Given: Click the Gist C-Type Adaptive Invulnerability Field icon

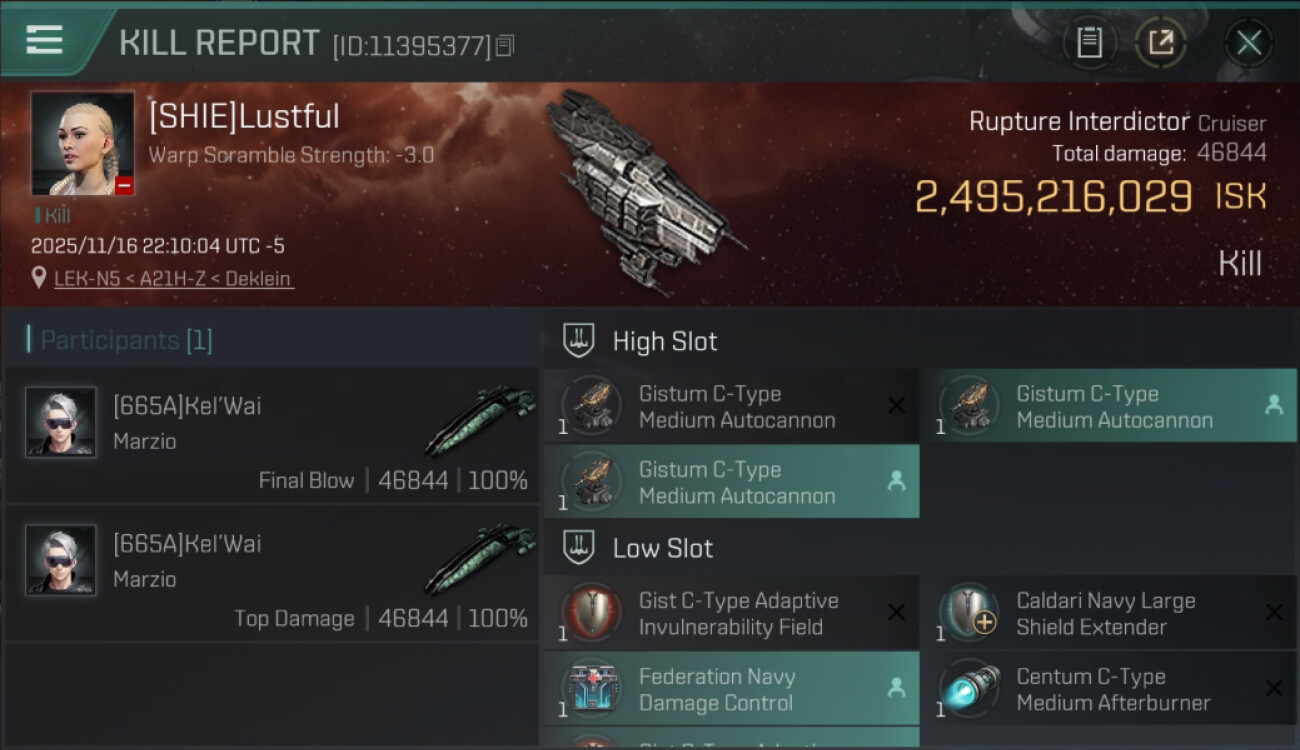Looking at the screenshot, I should (x=591, y=612).
